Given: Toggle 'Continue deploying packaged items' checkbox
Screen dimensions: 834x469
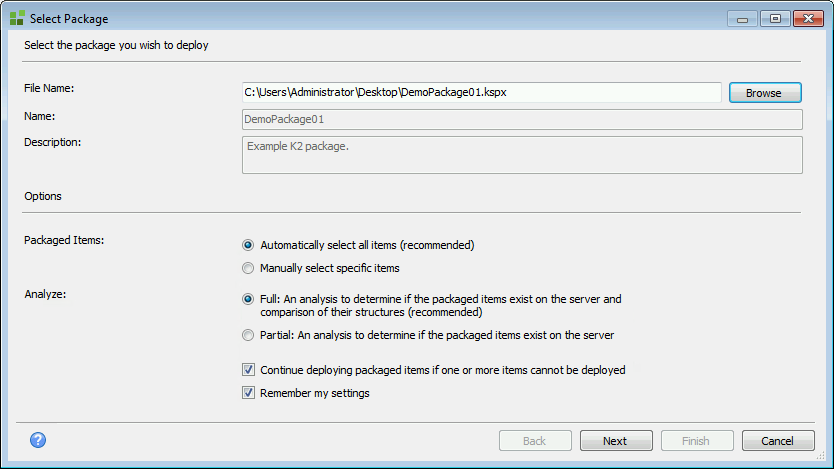Looking at the screenshot, I should [x=249, y=370].
